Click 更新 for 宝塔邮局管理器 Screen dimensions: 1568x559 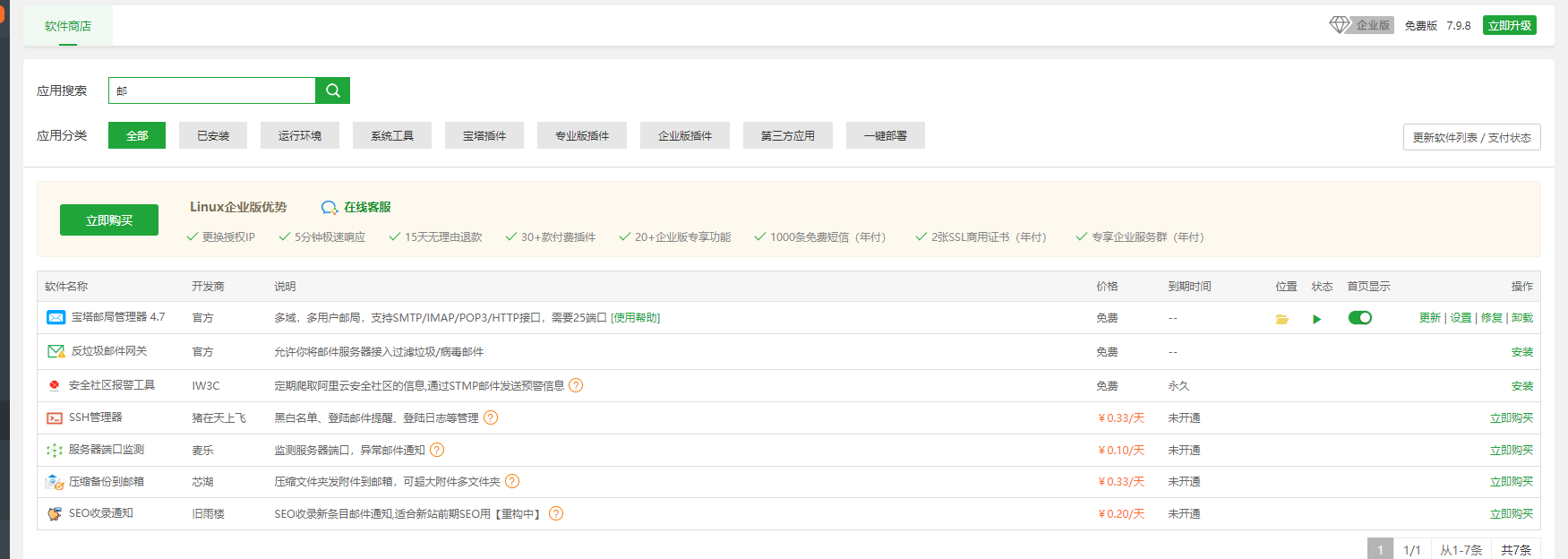tap(1430, 318)
